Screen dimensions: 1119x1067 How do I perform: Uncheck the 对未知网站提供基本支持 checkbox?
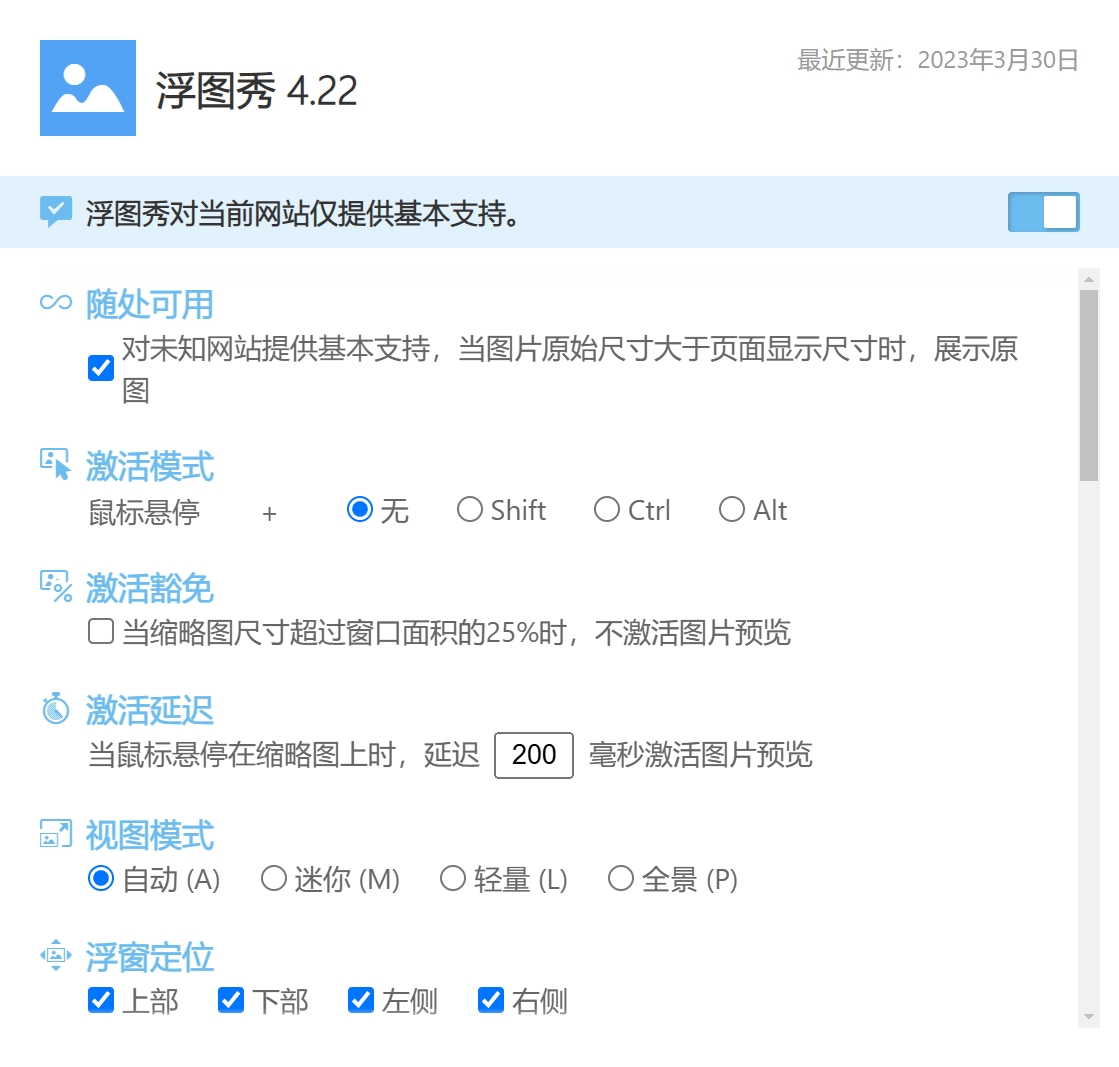tap(100, 368)
